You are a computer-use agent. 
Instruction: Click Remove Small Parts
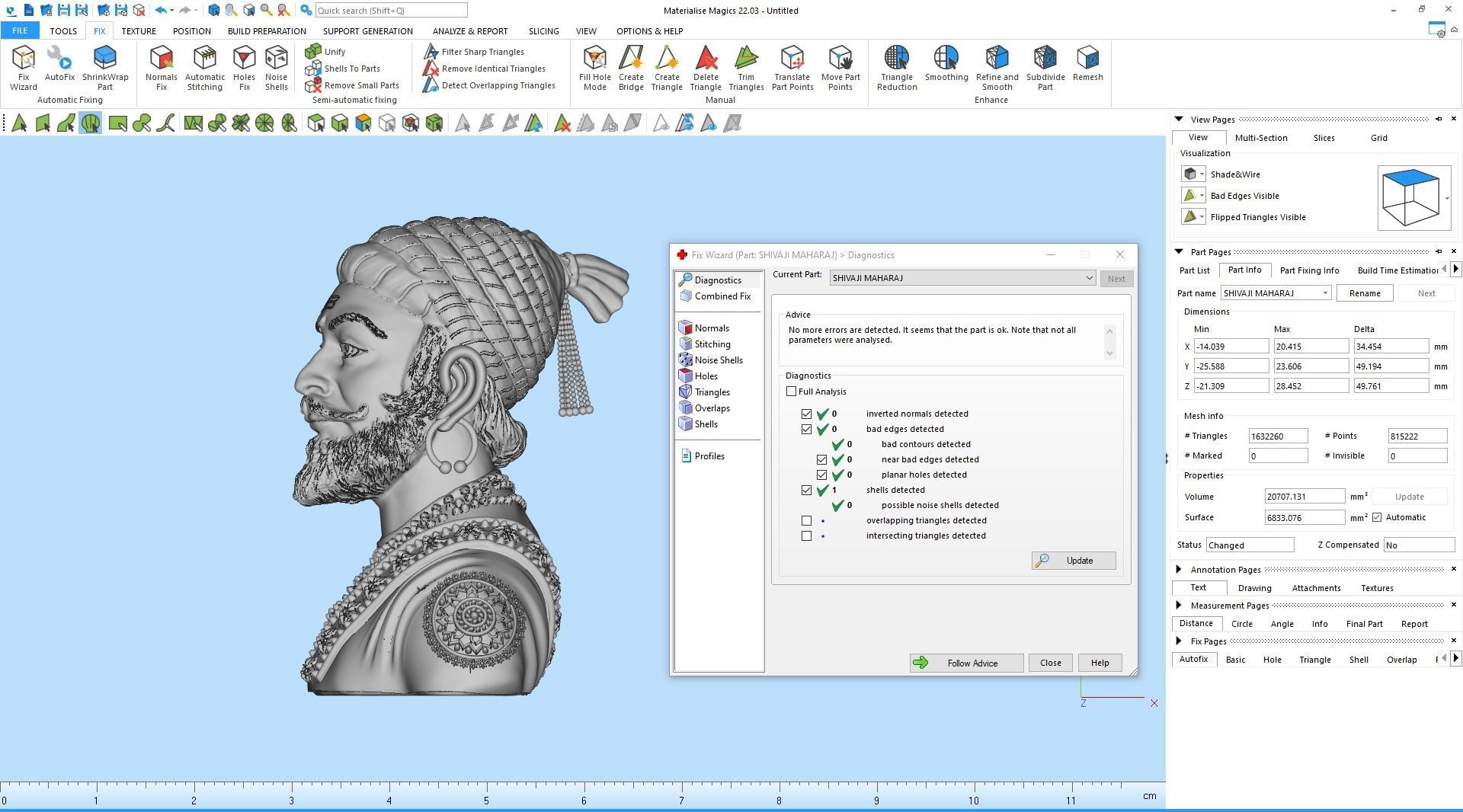coord(352,85)
